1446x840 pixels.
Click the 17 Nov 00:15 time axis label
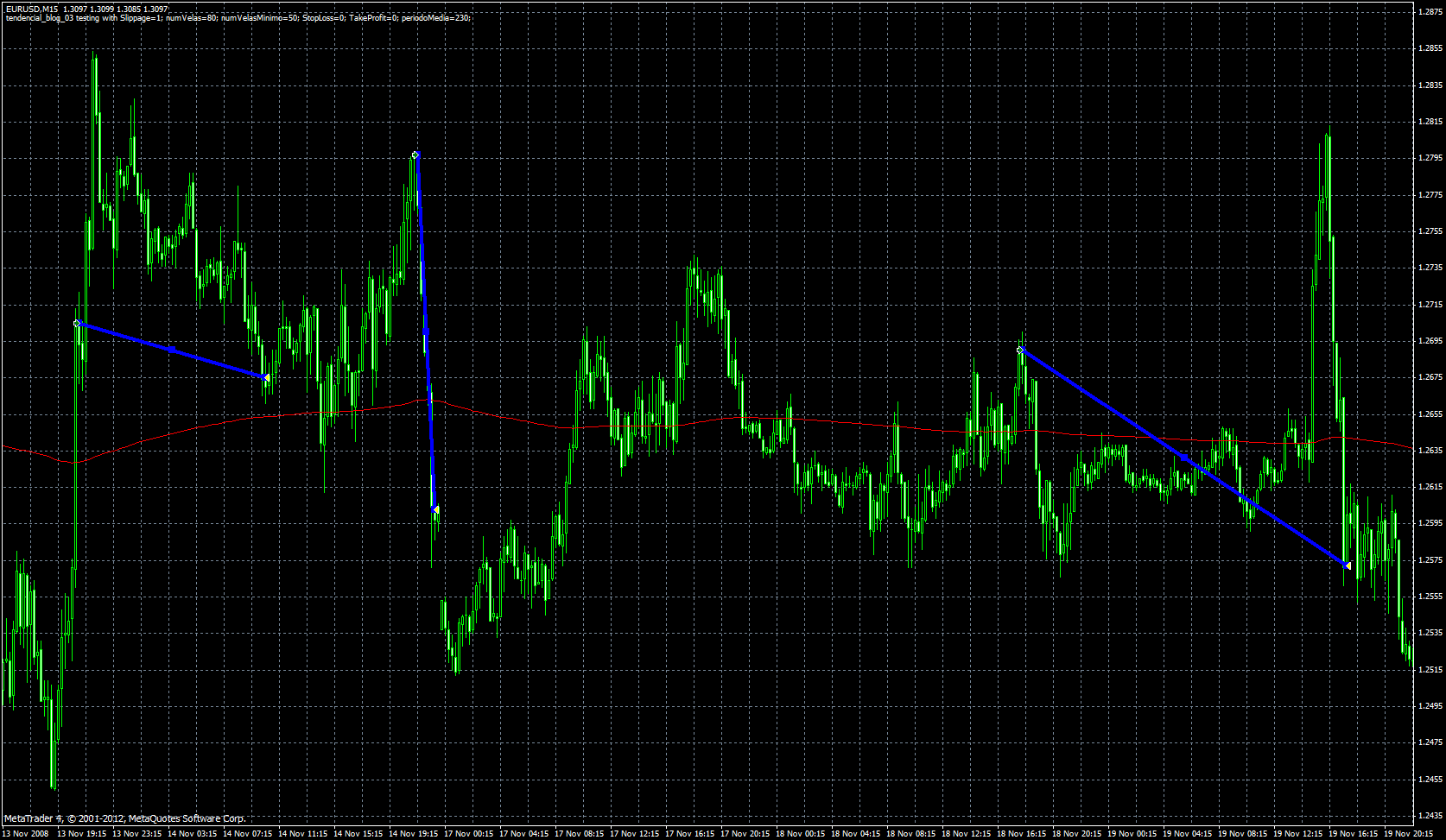click(469, 834)
